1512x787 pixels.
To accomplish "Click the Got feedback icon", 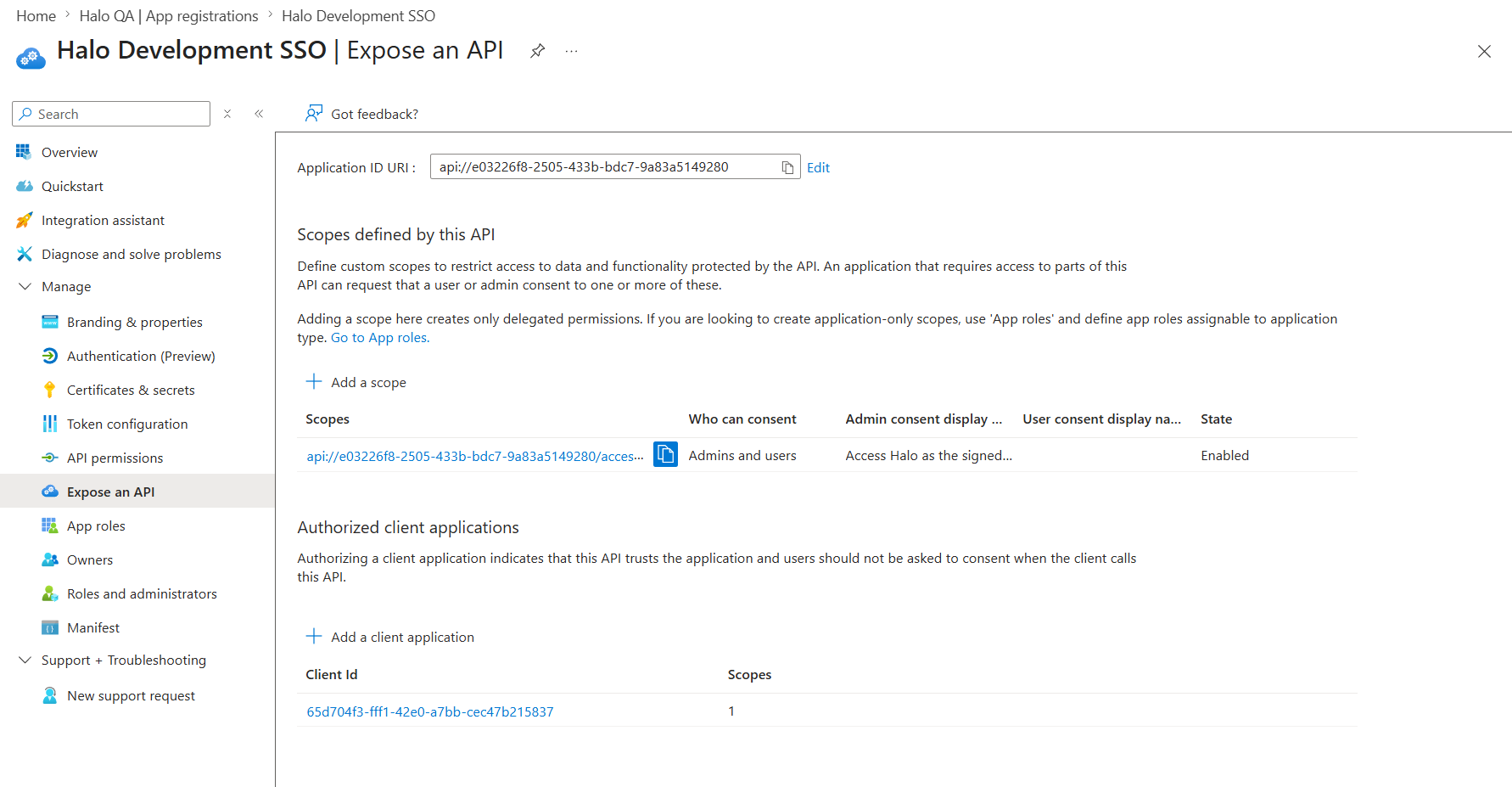I will point(314,113).
